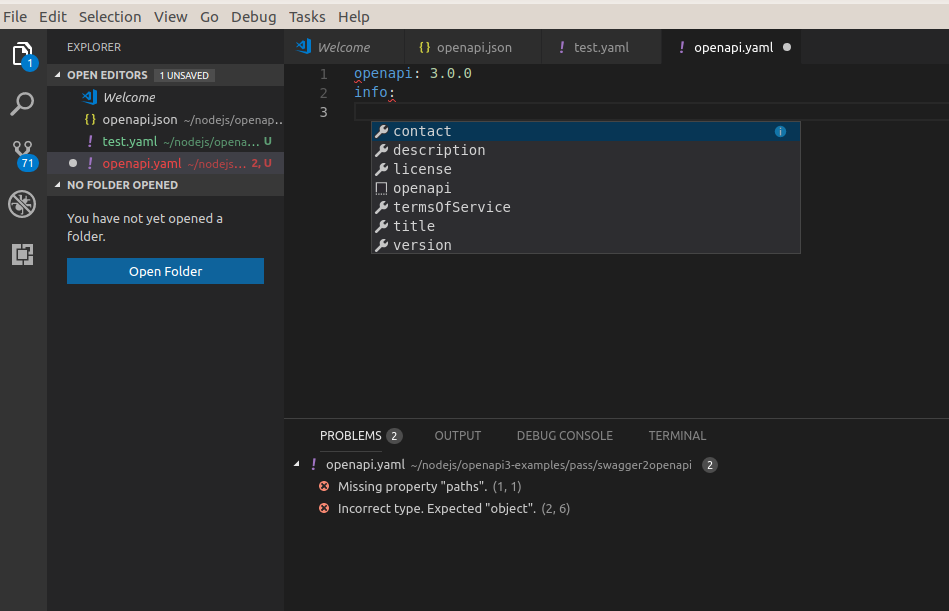The image size is (949, 611).
Task: Switch to the Debug Console panel tab
Action: pyautogui.click(x=565, y=436)
